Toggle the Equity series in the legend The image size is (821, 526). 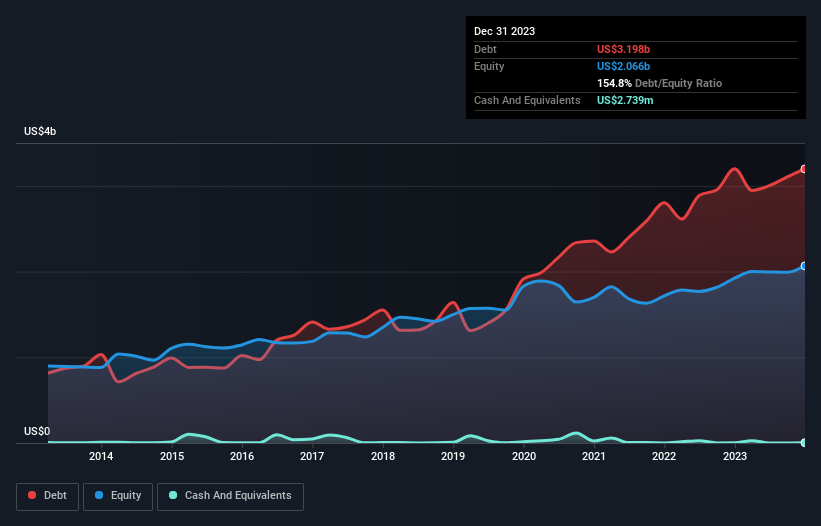[x=118, y=496]
